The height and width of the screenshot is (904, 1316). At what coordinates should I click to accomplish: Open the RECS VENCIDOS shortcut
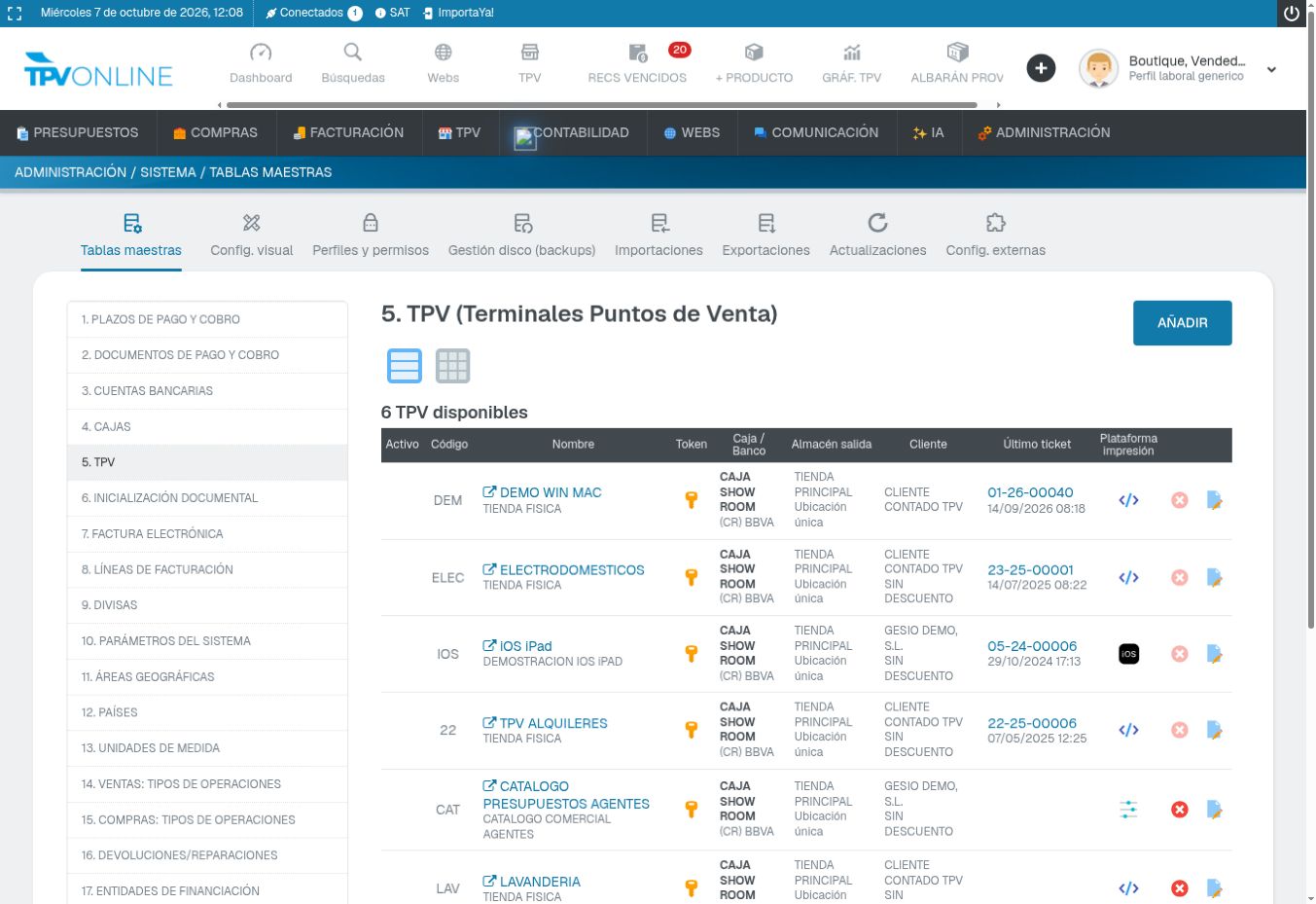[637, 63]
